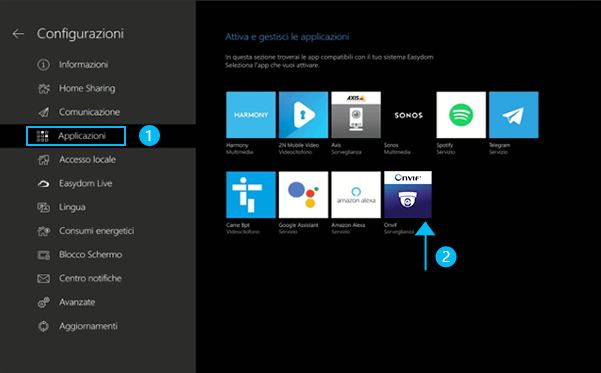Click the Blocco Schermo lock icon
601x373 pixels.
[x=43, y=255]
